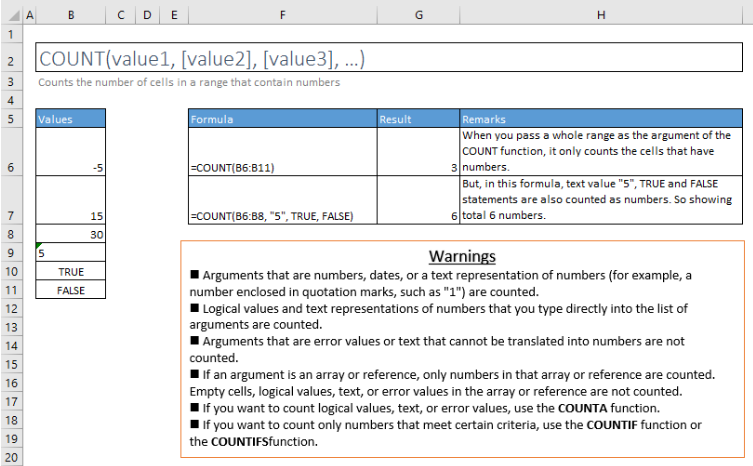Viewport: 753px width, 466px height.
Task: Click the Warnings heading
Action: click(x=462, y=256)
